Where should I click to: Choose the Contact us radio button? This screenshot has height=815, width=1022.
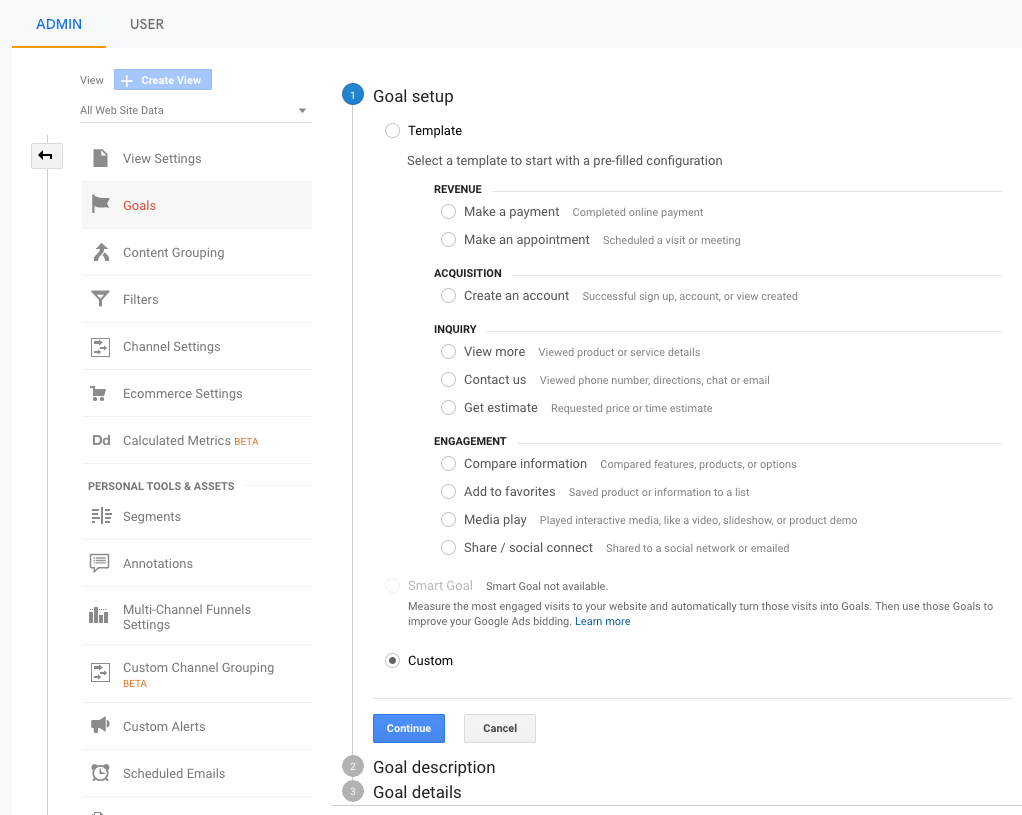tap(448, 380)
